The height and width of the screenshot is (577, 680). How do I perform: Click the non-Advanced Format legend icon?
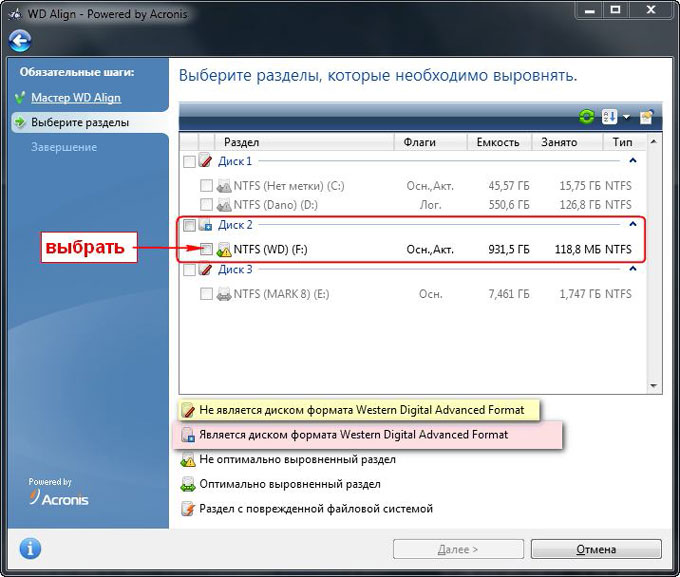pyautogui.click(x=189, y=410)
